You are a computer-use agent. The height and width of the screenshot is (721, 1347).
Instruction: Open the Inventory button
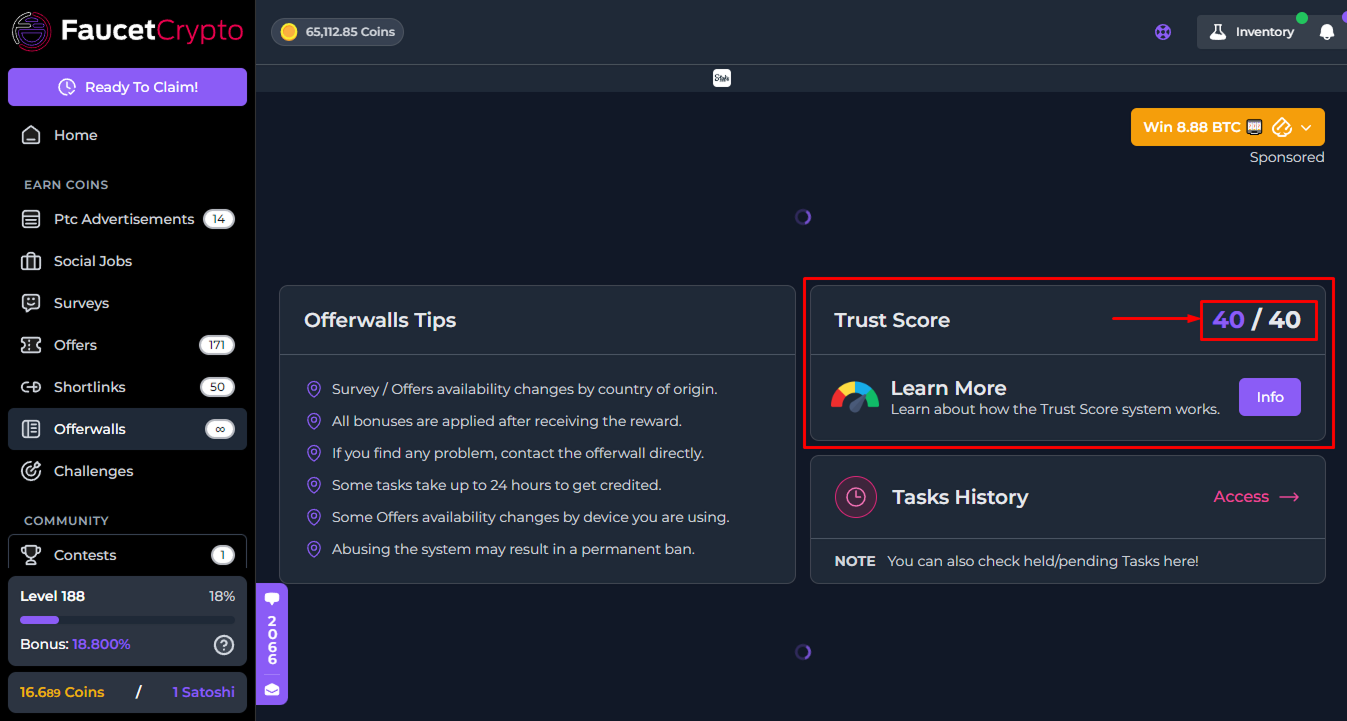[1251, 32]
